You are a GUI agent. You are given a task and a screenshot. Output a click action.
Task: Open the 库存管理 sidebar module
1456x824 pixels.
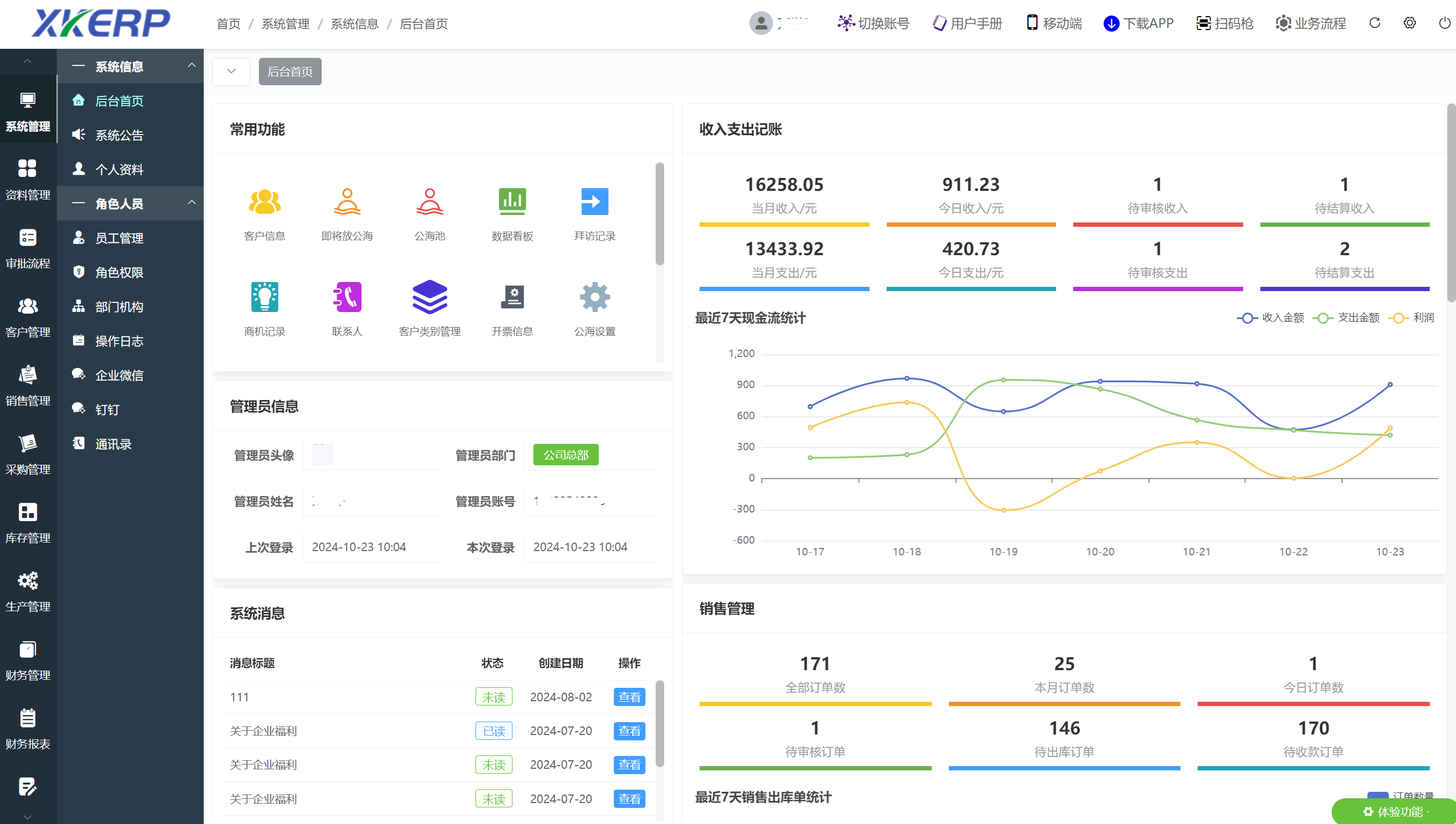click(28, 522)
